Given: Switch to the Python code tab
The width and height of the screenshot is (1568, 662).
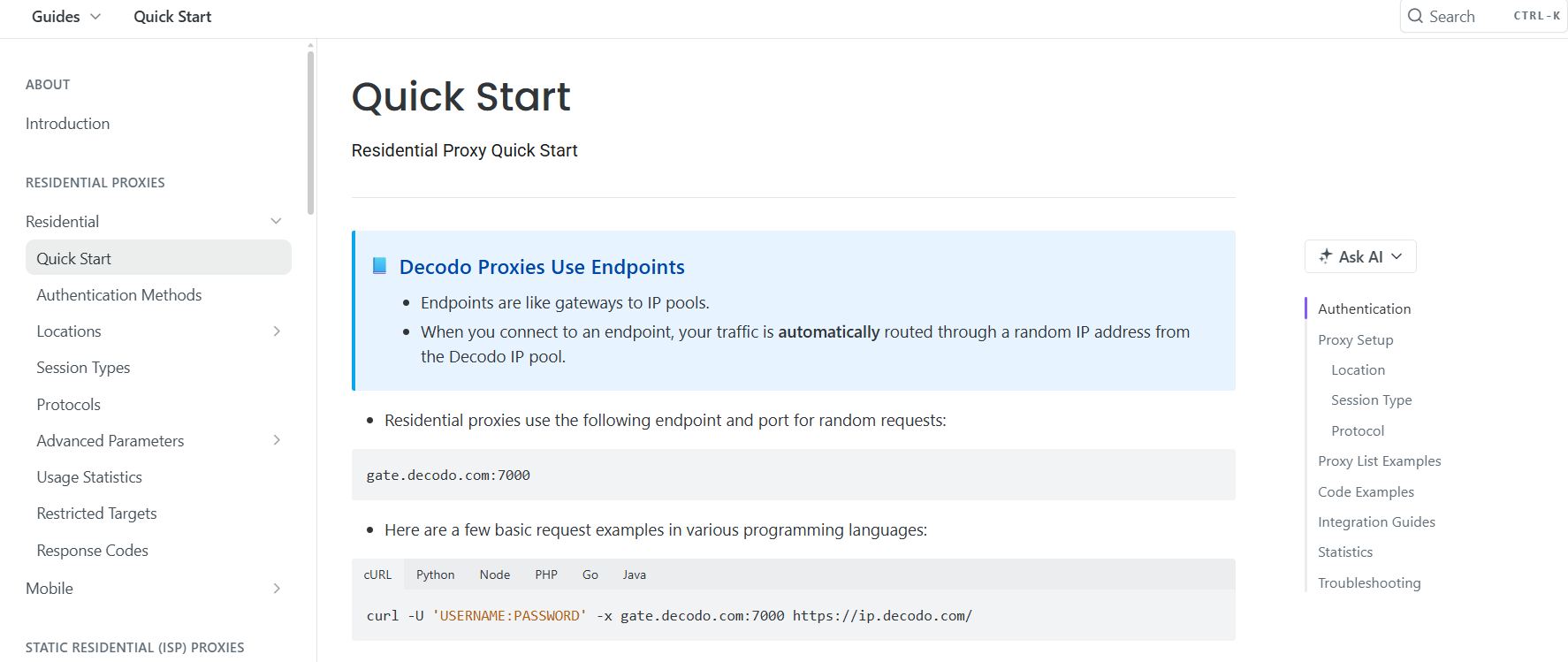Looking at the screenshot, I should click(436, 574).
